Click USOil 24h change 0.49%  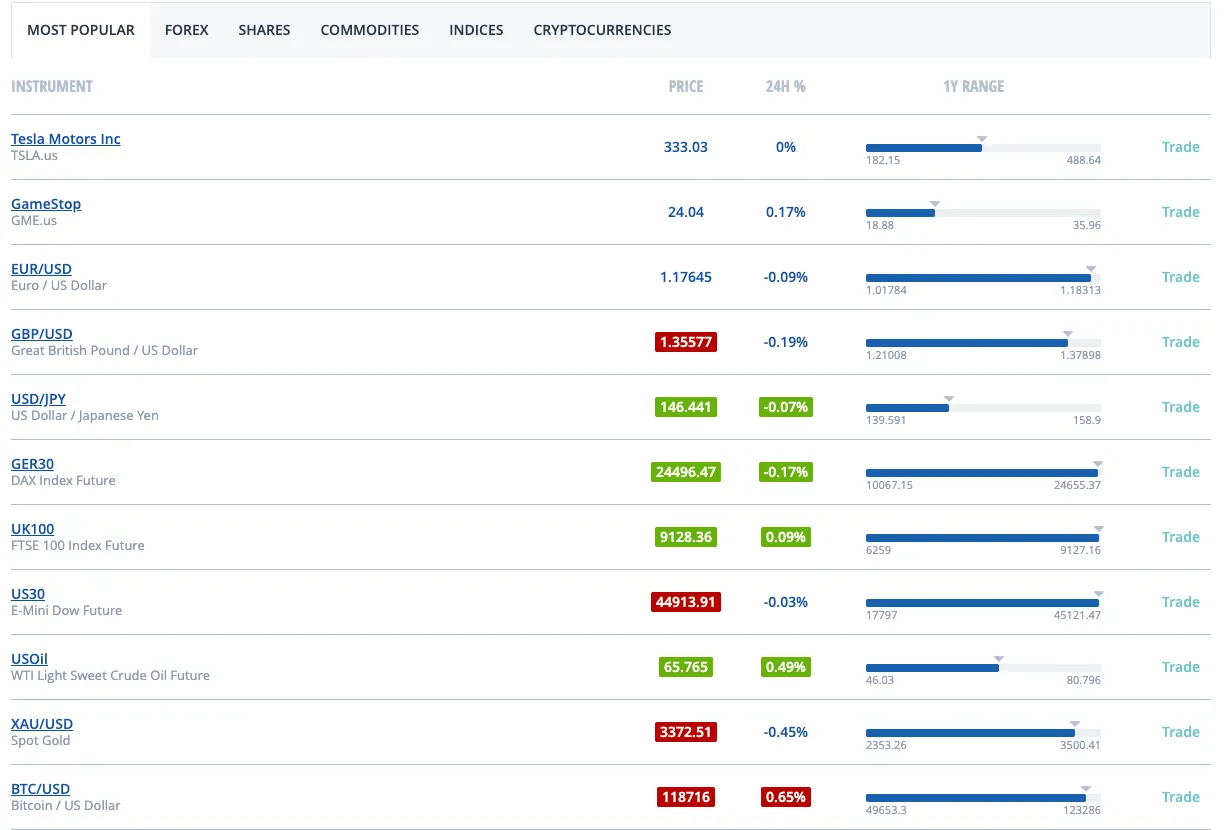786,667
